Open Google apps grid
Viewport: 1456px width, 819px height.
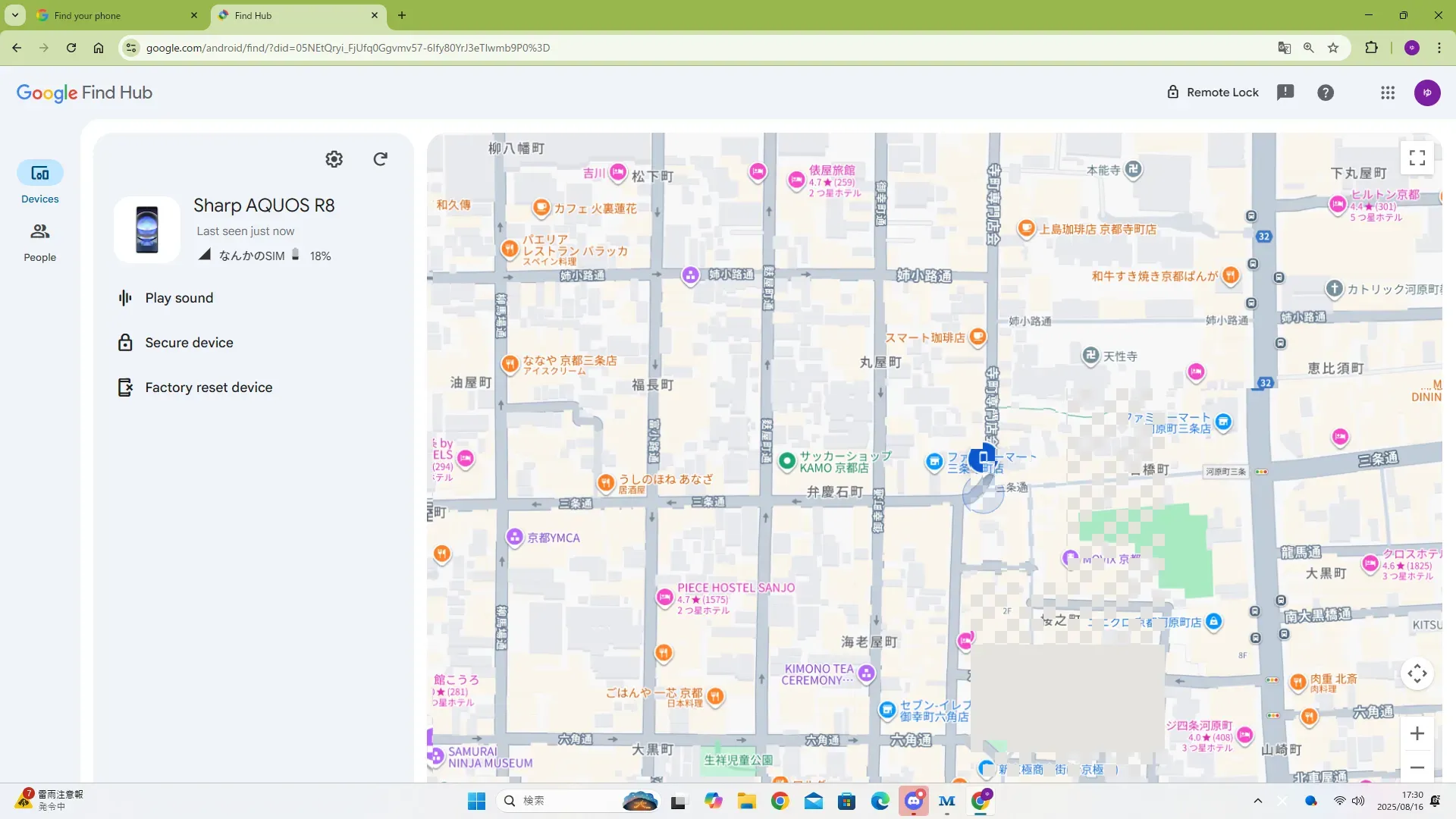1387,93
